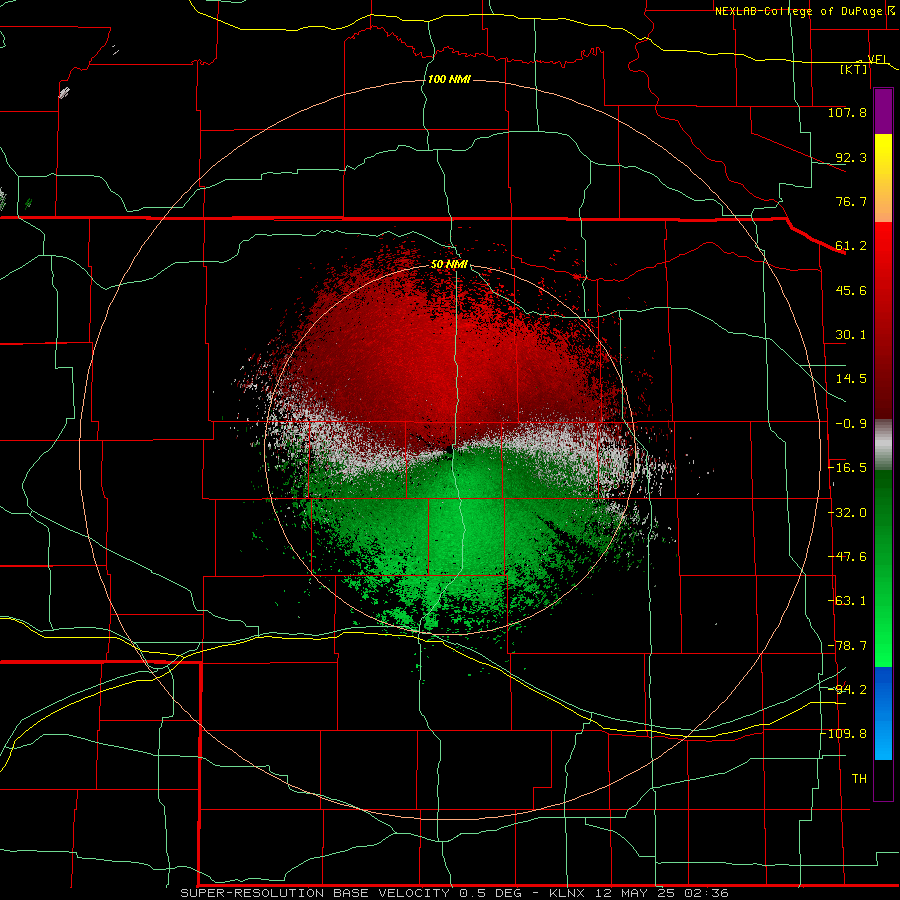Select the 61.2 velocity scale value
The image size is (900, 900).
coord(851,246)
